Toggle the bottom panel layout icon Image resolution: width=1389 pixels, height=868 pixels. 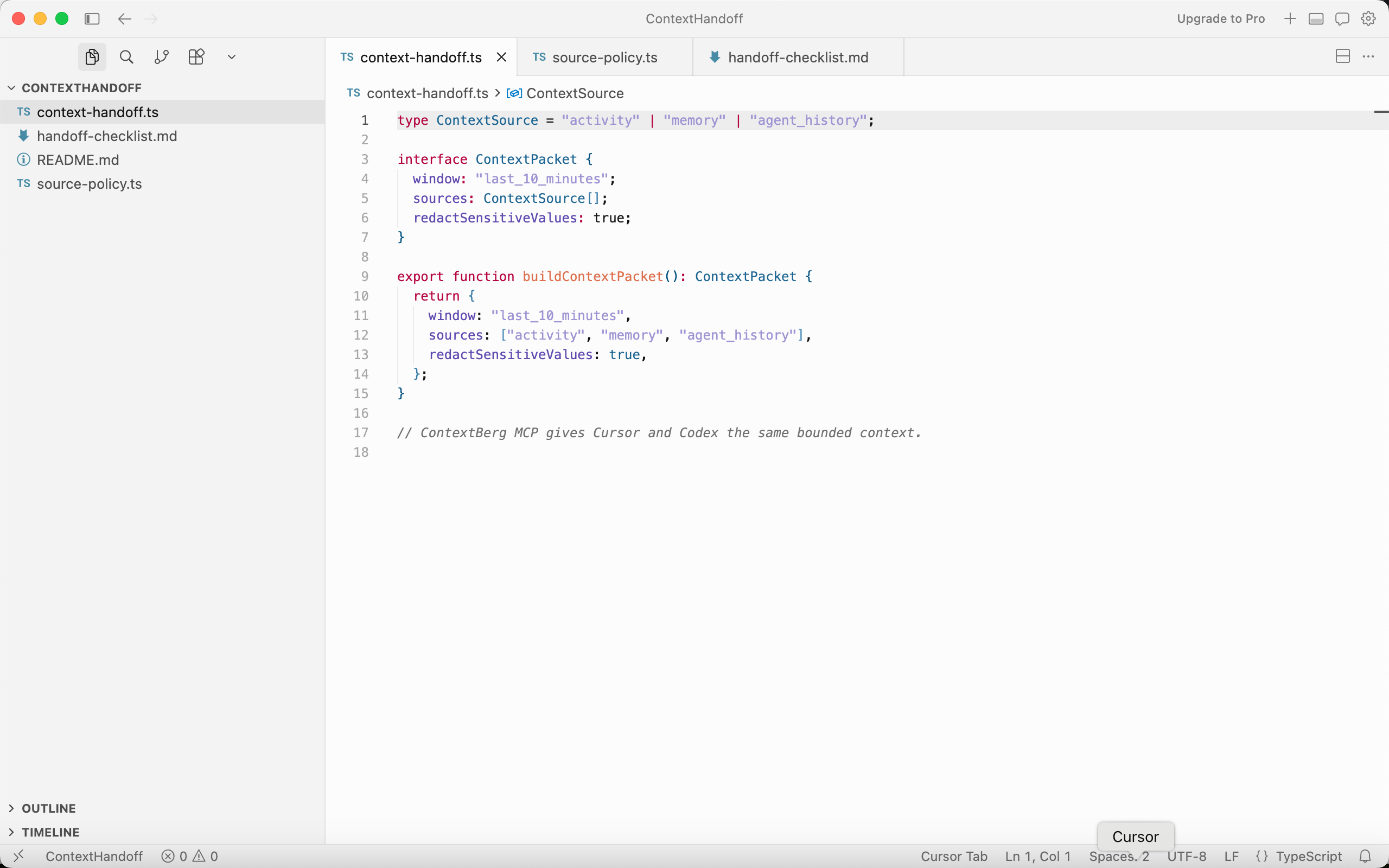[x=1316, y=19]
